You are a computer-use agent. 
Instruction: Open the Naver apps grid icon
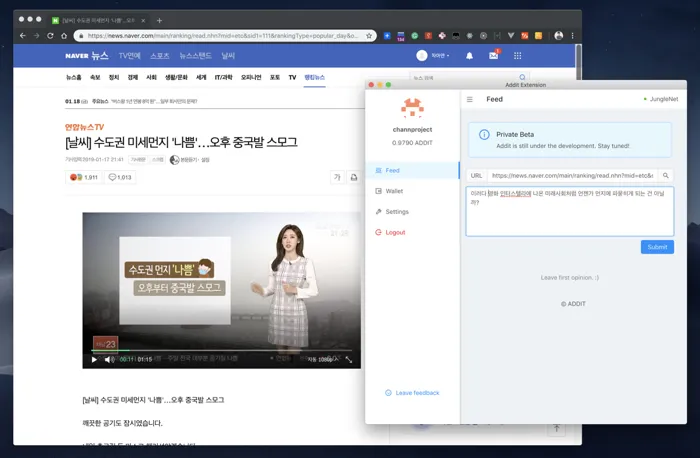point(517,56)
